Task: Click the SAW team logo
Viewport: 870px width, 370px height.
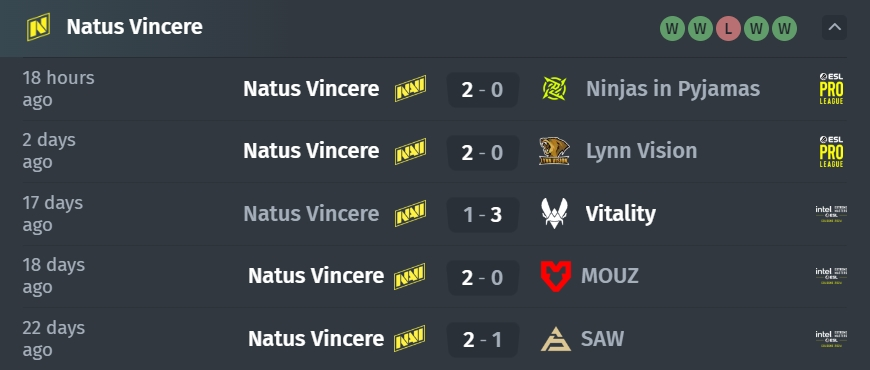Action: click(555, 338)
